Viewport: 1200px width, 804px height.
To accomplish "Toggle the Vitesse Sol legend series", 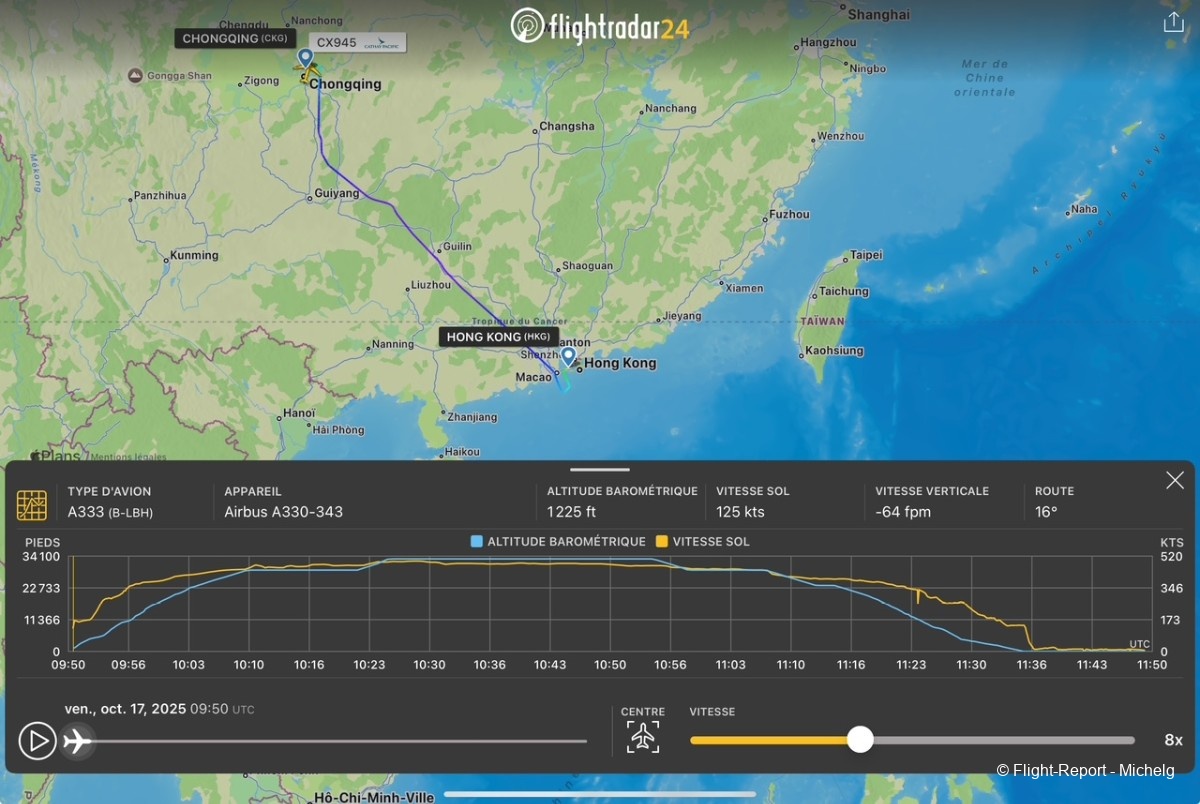I will pyautogui.click(x=702, y=542).
